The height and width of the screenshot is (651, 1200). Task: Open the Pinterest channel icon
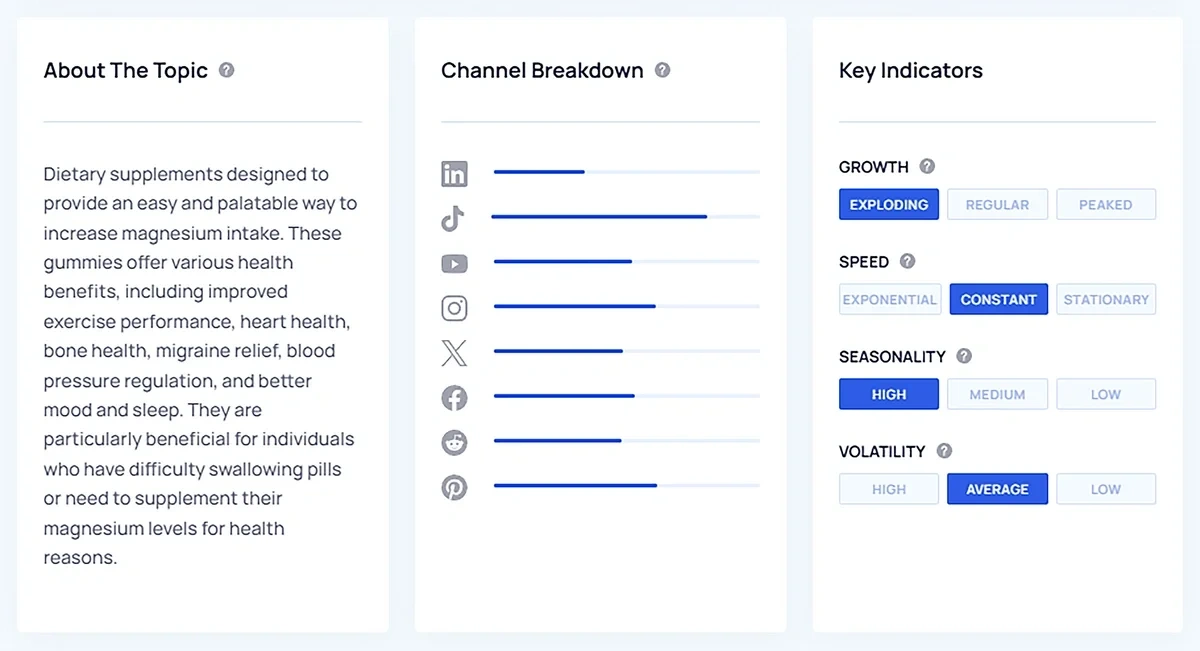tap(454, 487)
